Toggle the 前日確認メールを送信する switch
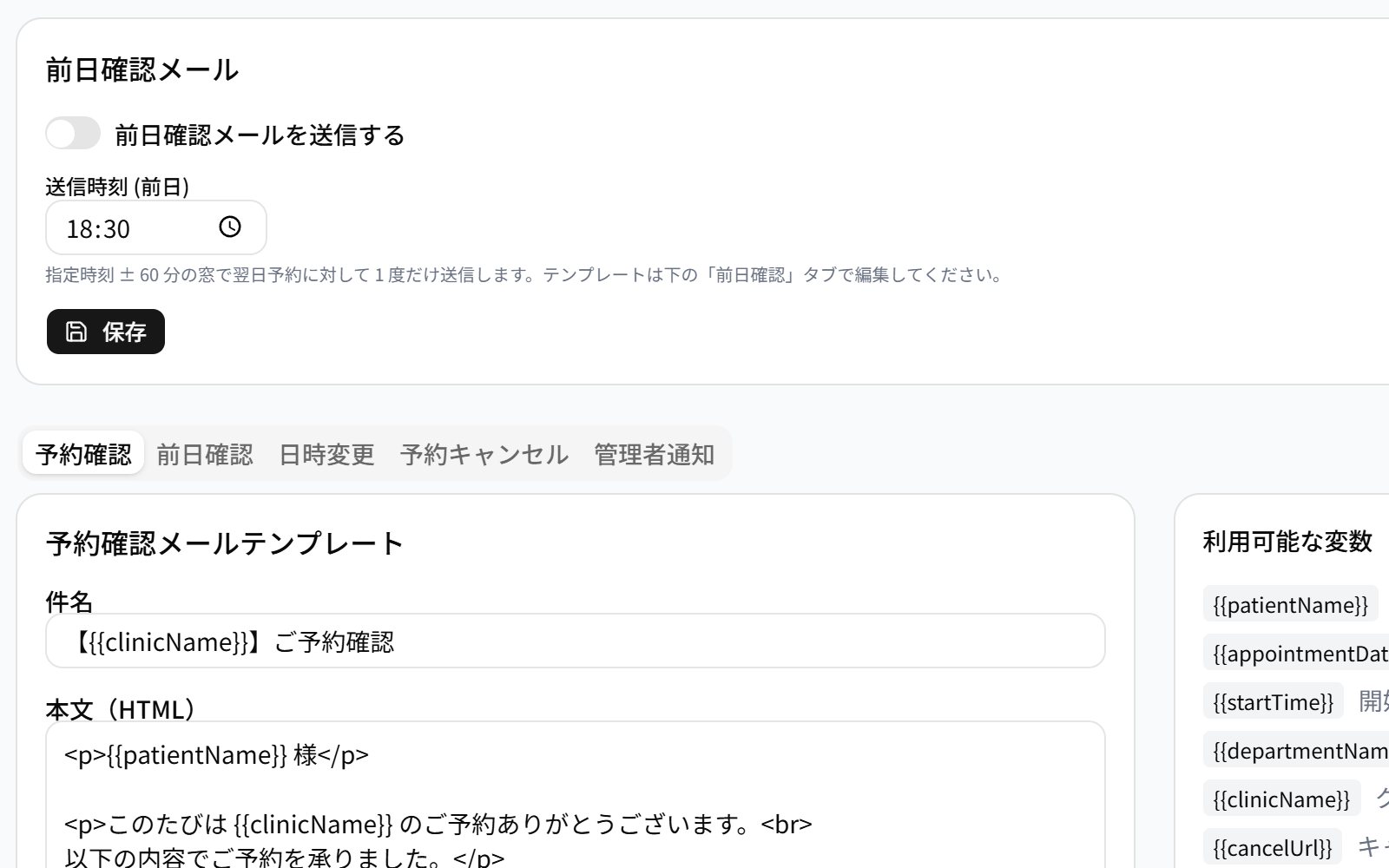 click(x=73, y=134)
